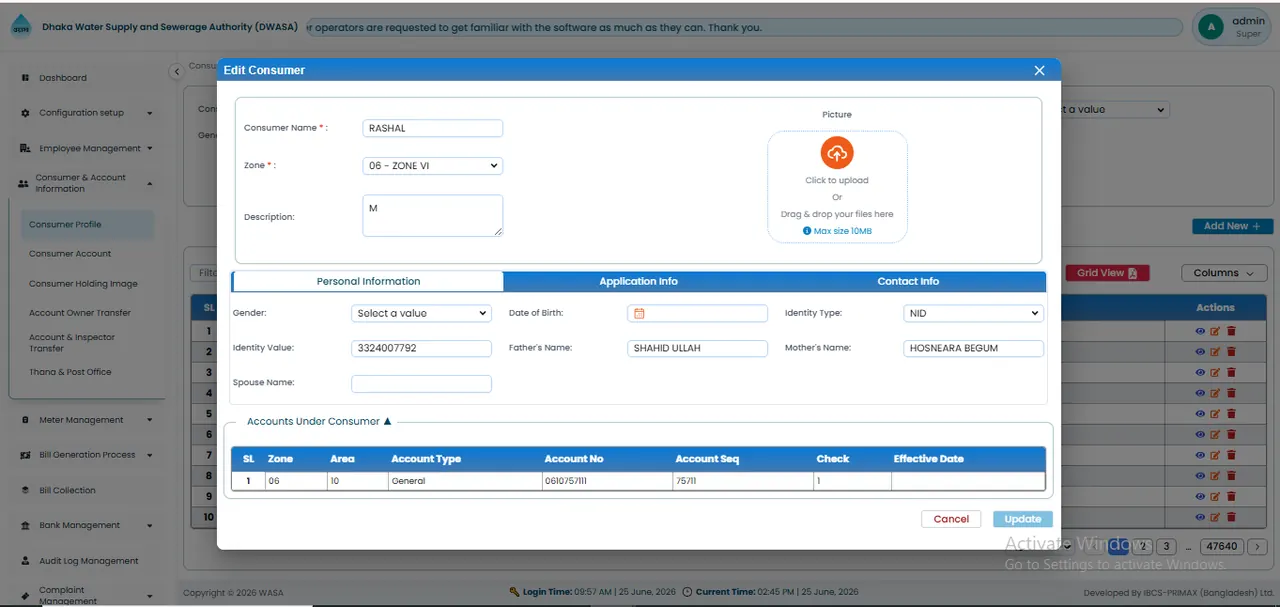Image resolution: width=1280 pixels, height=607 pixels.
Task: Click the Father's Name field SHAHID ULLAH
Action: tap(697, 348)
